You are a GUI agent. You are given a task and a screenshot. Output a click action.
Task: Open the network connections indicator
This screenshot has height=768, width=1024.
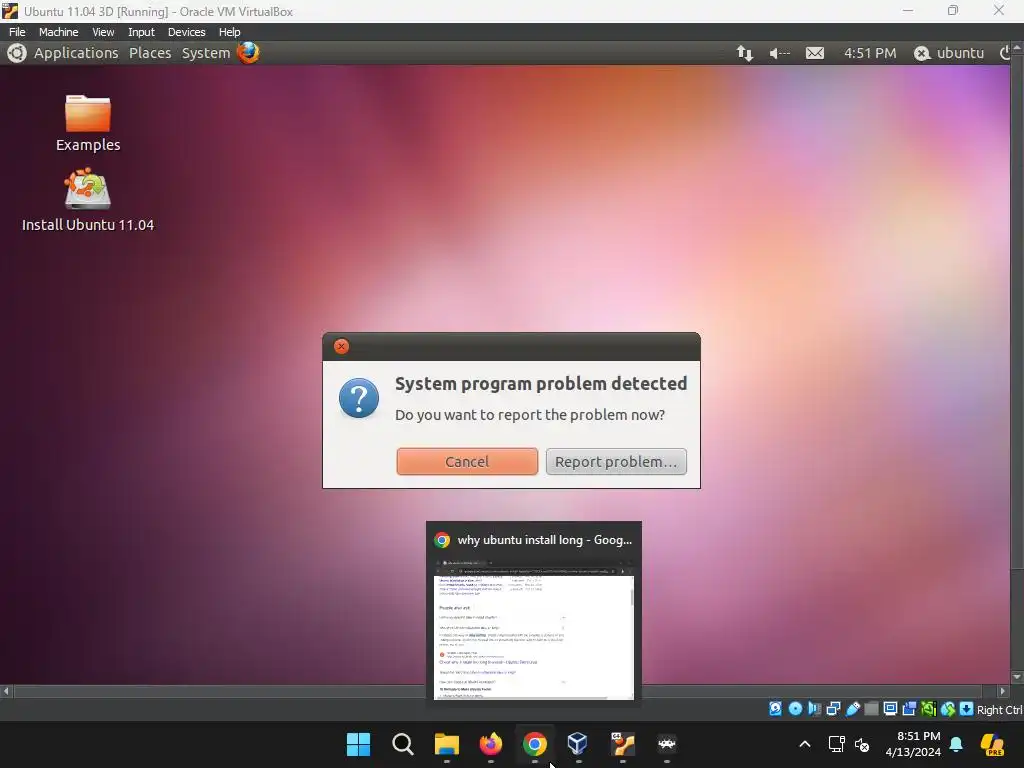744,53
